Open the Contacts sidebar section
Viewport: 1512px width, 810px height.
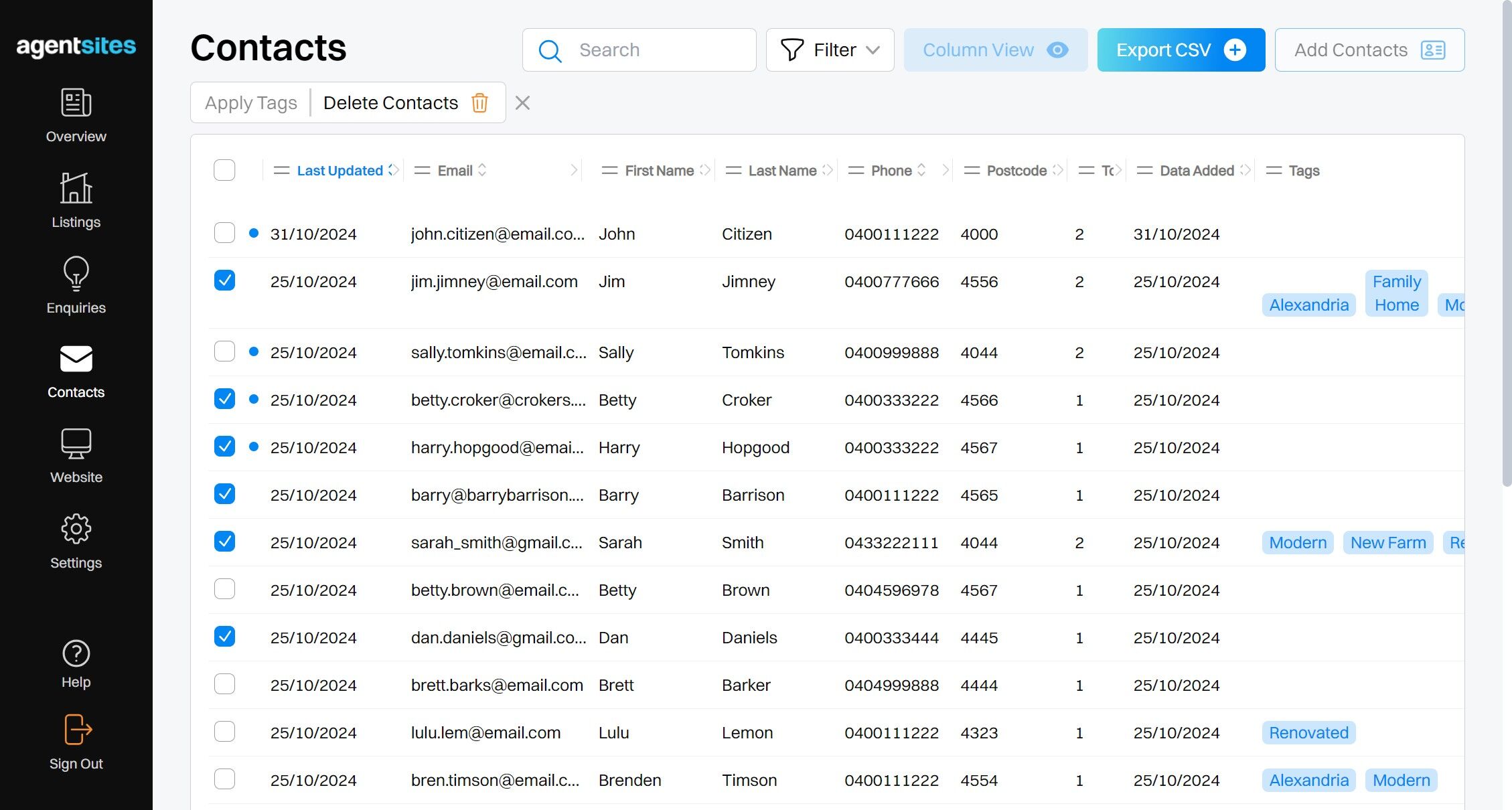point(76,372)
